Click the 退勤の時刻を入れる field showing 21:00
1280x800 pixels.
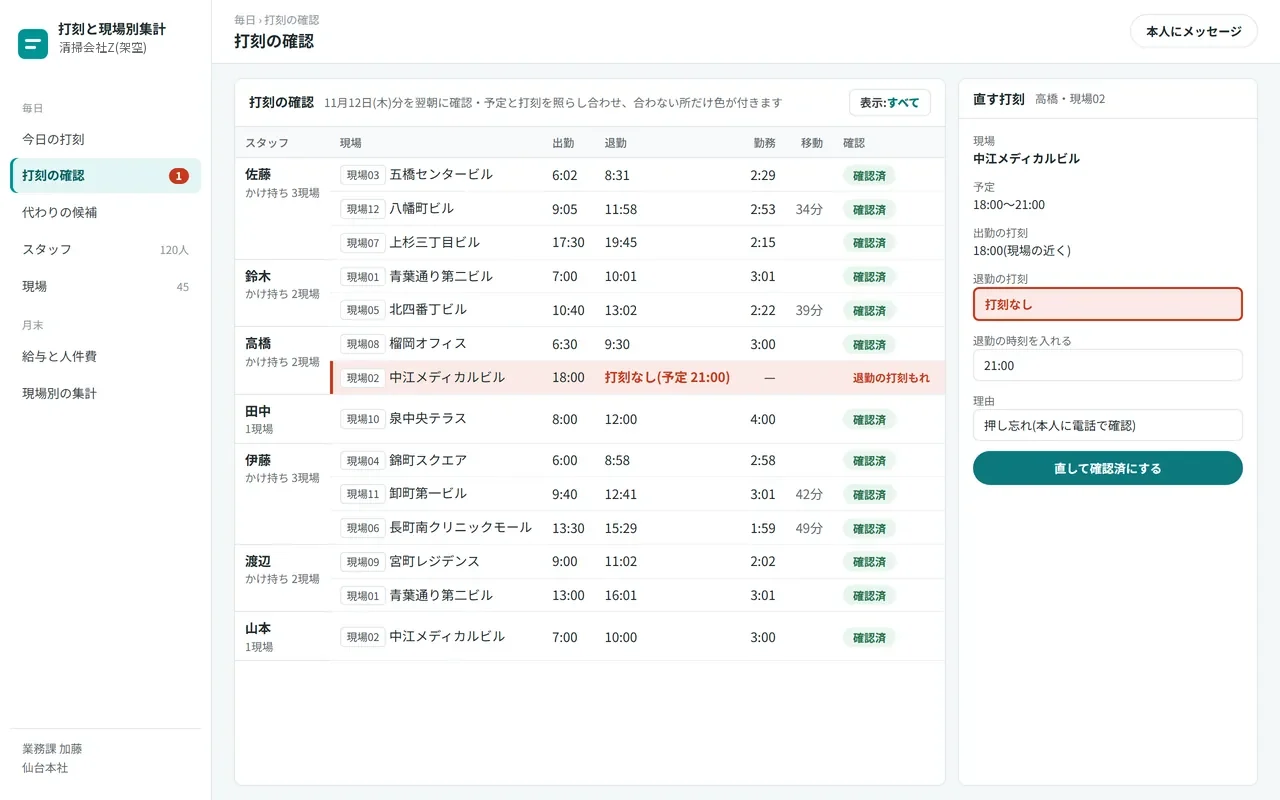(1108, 365)
